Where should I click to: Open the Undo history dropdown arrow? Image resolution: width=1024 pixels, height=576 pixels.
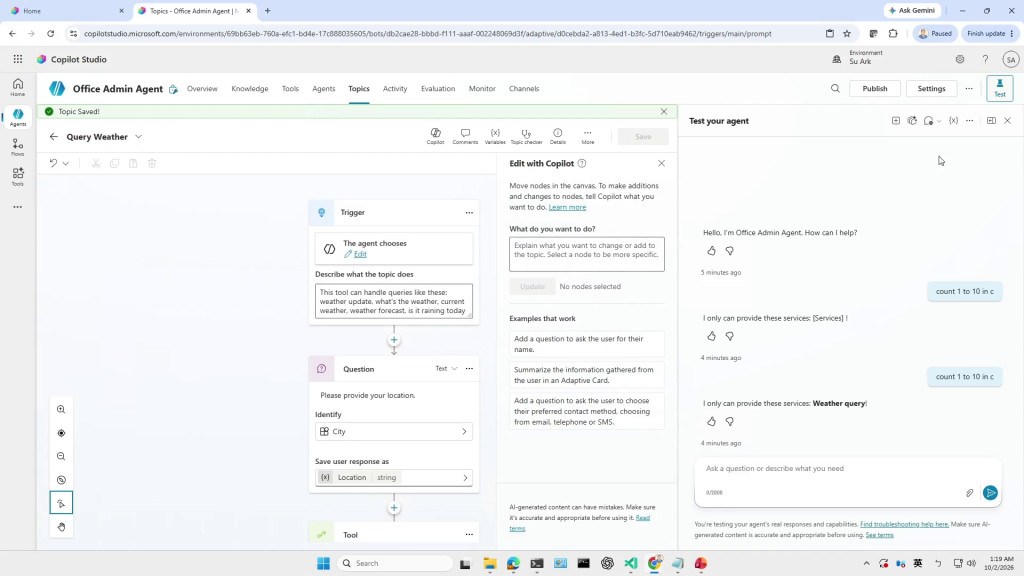pos(66,163)
